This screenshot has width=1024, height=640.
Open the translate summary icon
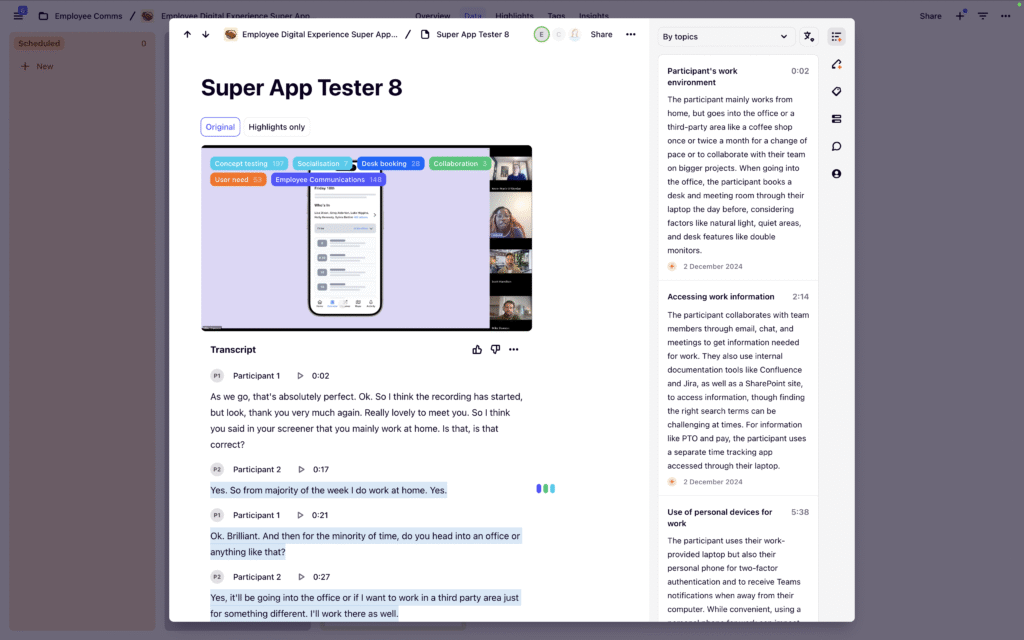(x=809, y=36)
